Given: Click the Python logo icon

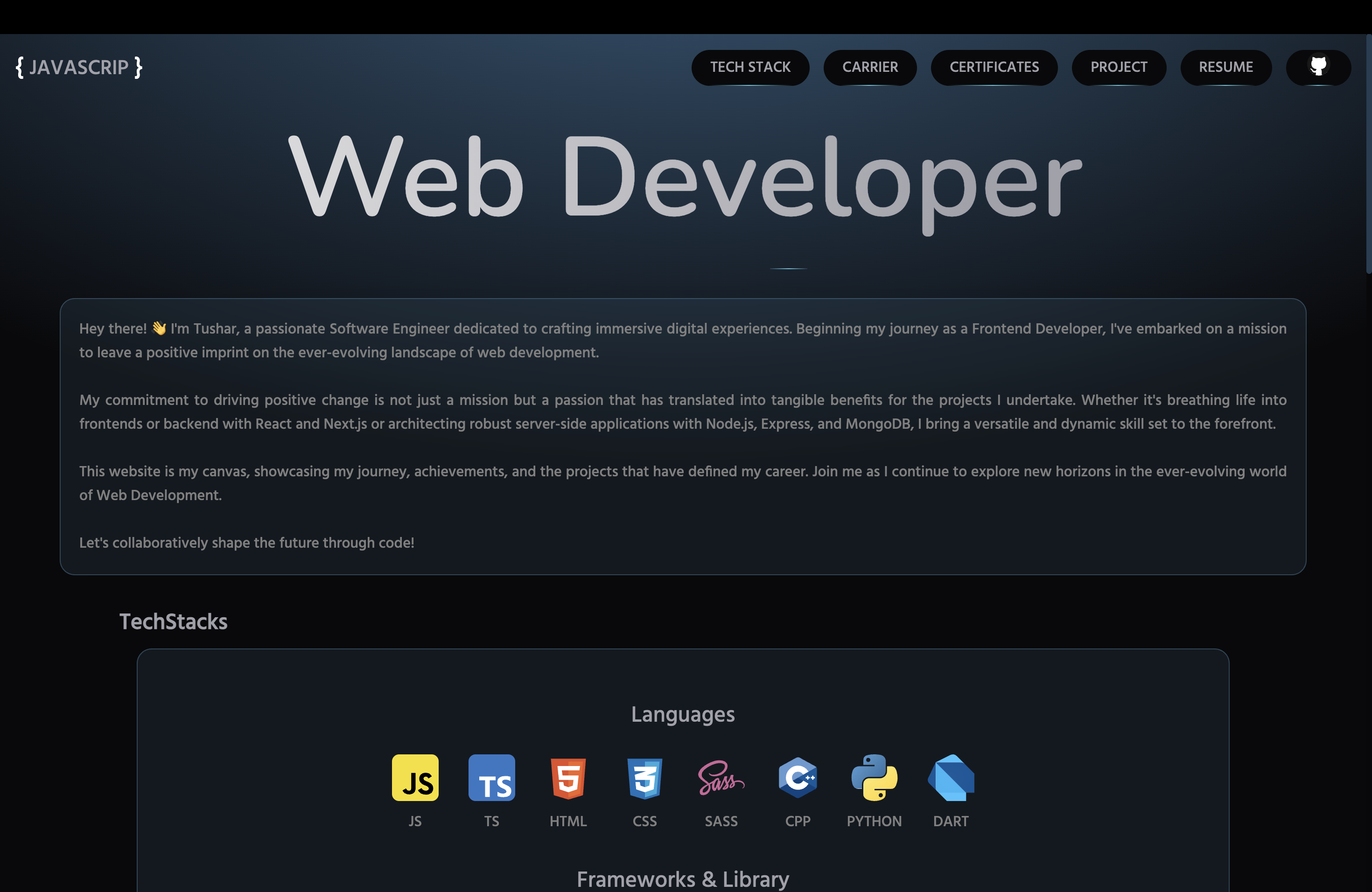Looking at the screenshot, I should pos(875,777).
